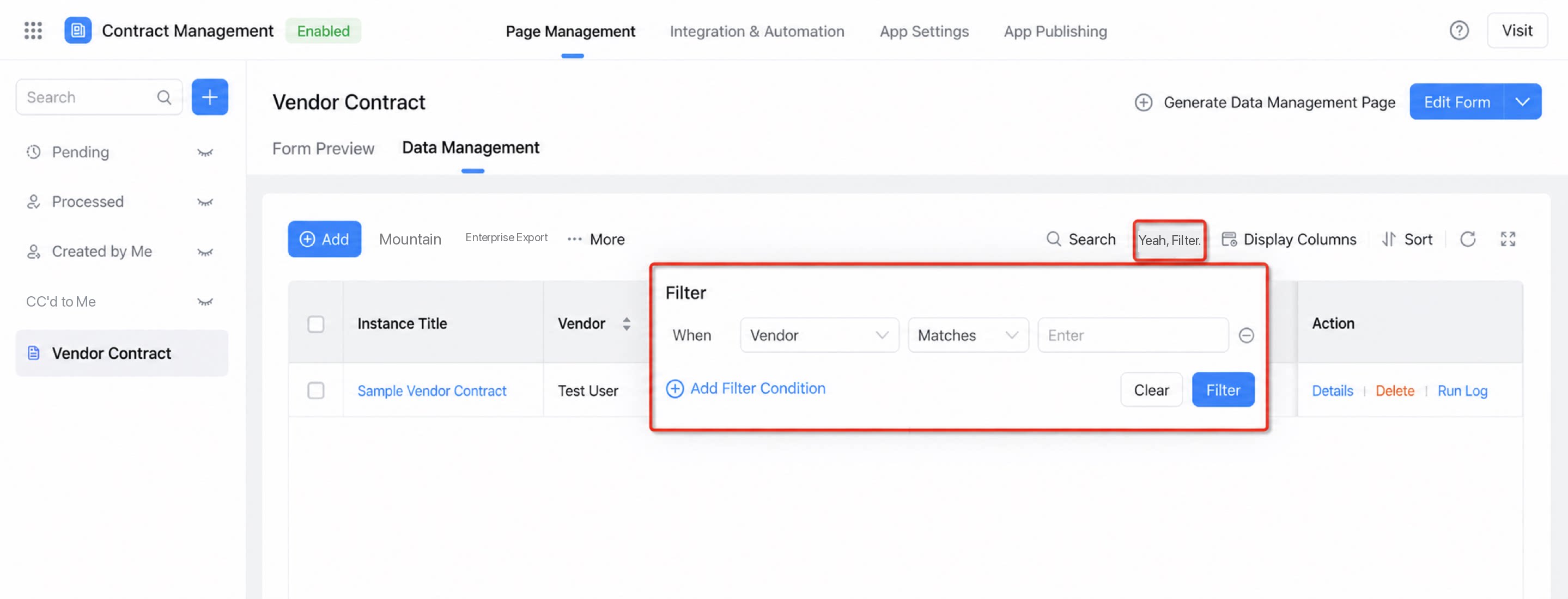Click the blue plus button beside sidebar search

[209, 97]
